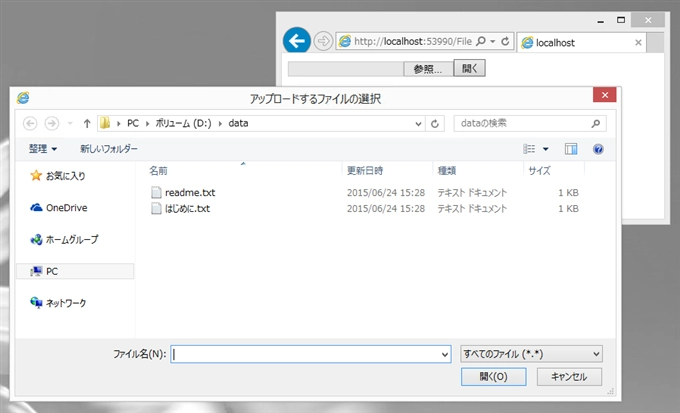The image size is (680, 413).
Task: Click the キャンセル button
Action: (569, 377)
